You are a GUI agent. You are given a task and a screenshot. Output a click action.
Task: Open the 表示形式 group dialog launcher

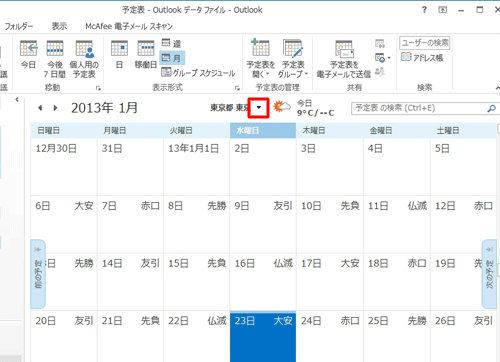(237, 88)
